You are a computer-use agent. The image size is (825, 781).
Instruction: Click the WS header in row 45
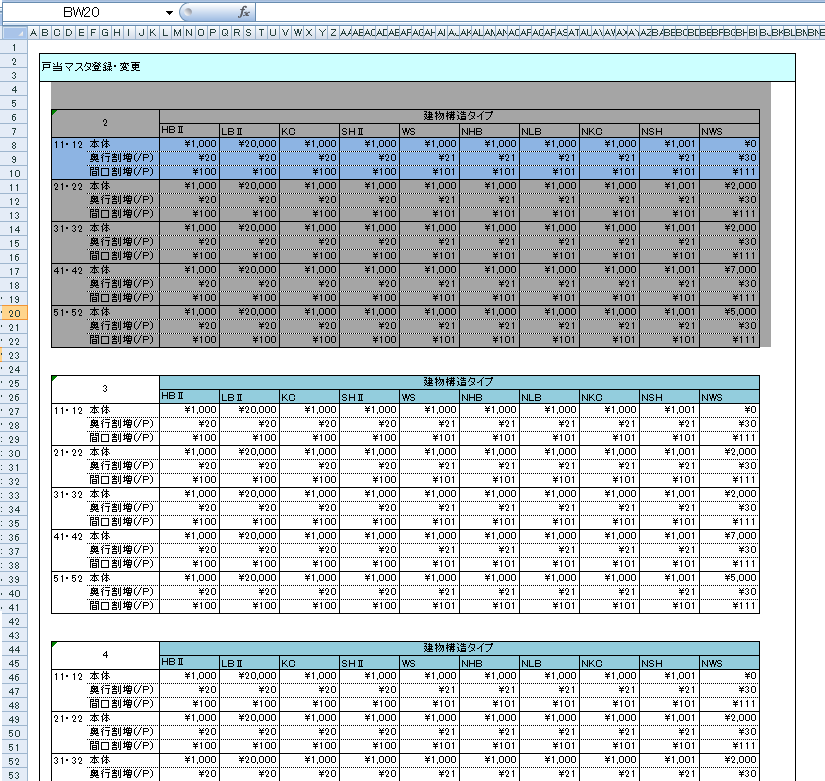(429, 662)
